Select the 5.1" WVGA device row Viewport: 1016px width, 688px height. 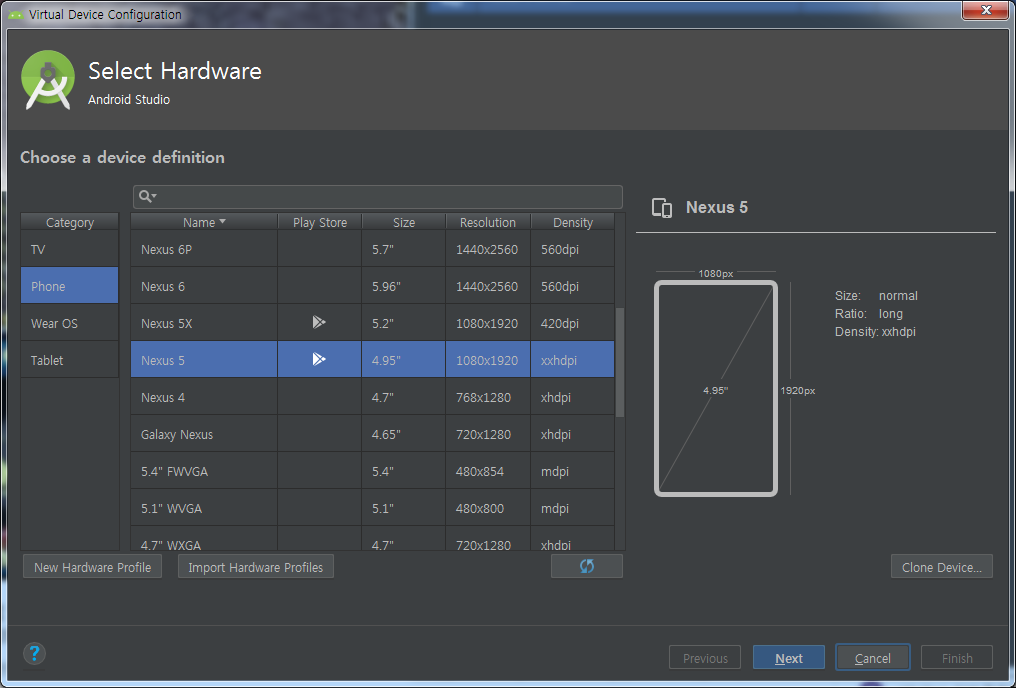pos(373,507)
